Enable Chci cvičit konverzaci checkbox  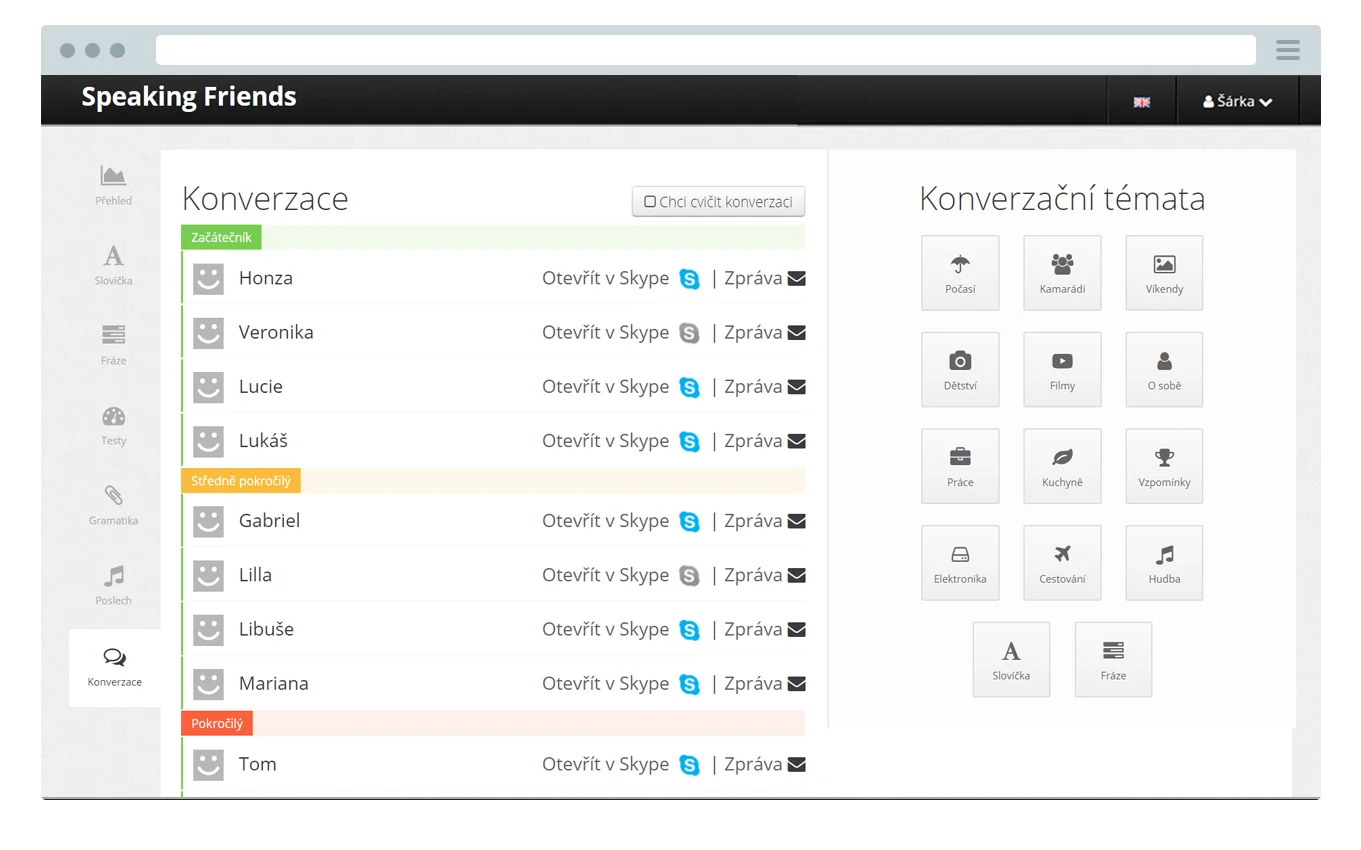point(650,202)
